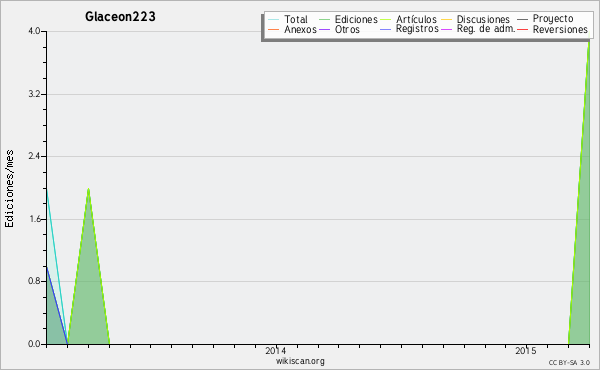
Task: Click the 0.8 y-axis value
Action: 34,281
